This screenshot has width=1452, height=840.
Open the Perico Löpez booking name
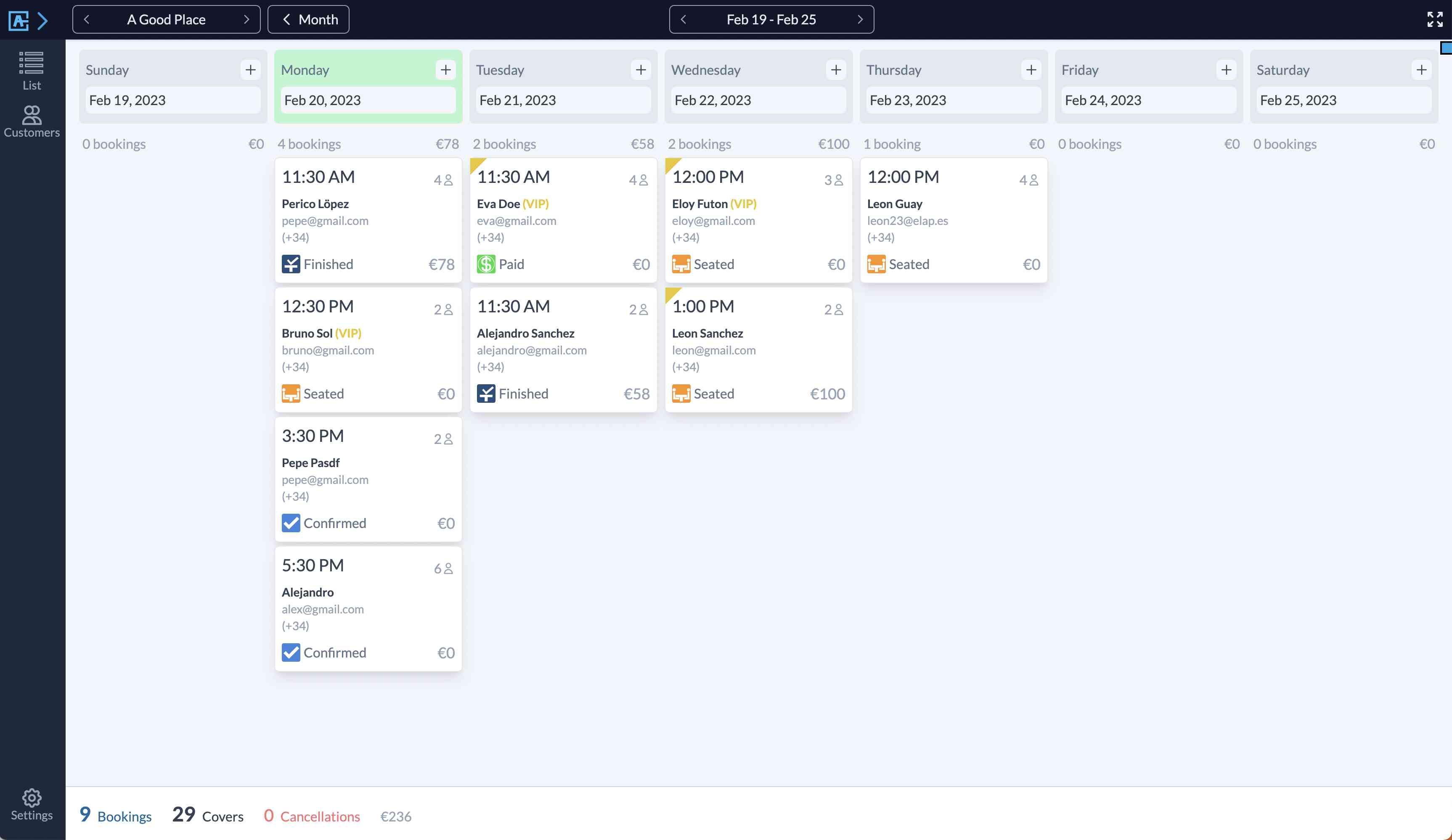[315, 204]
